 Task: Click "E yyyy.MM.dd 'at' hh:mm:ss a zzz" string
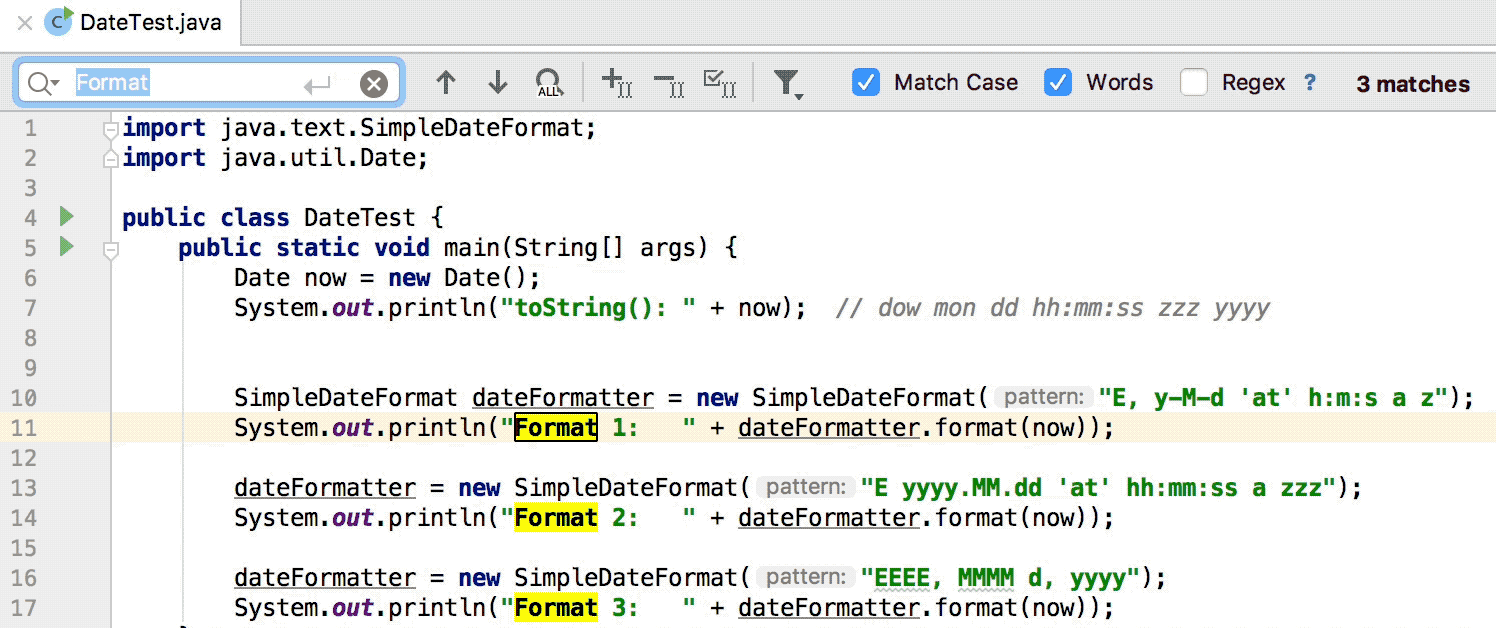(x=1098, y=488)
